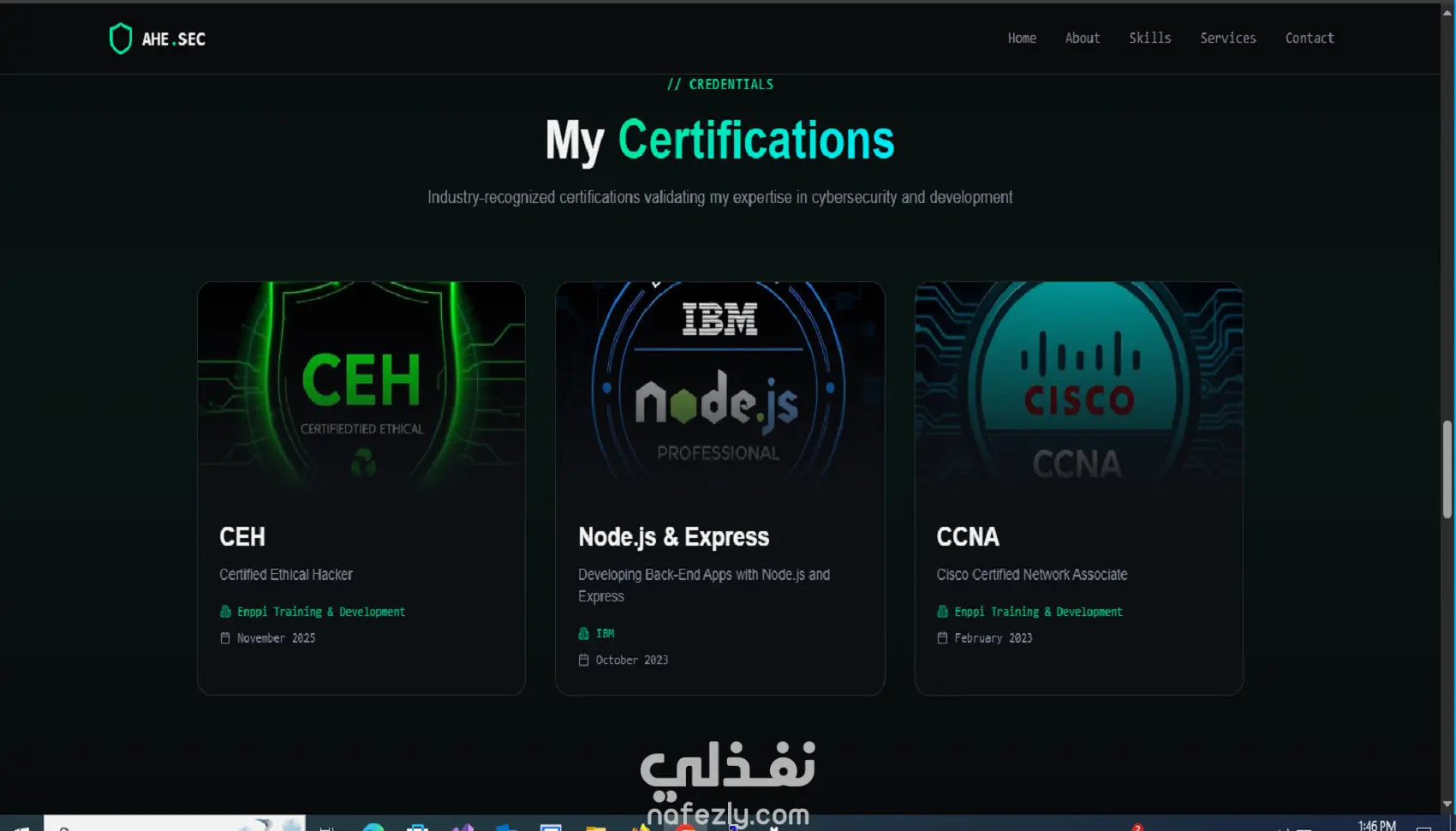Click the 'October 2023' date
Screen dimensions: 1456x831
632,661
